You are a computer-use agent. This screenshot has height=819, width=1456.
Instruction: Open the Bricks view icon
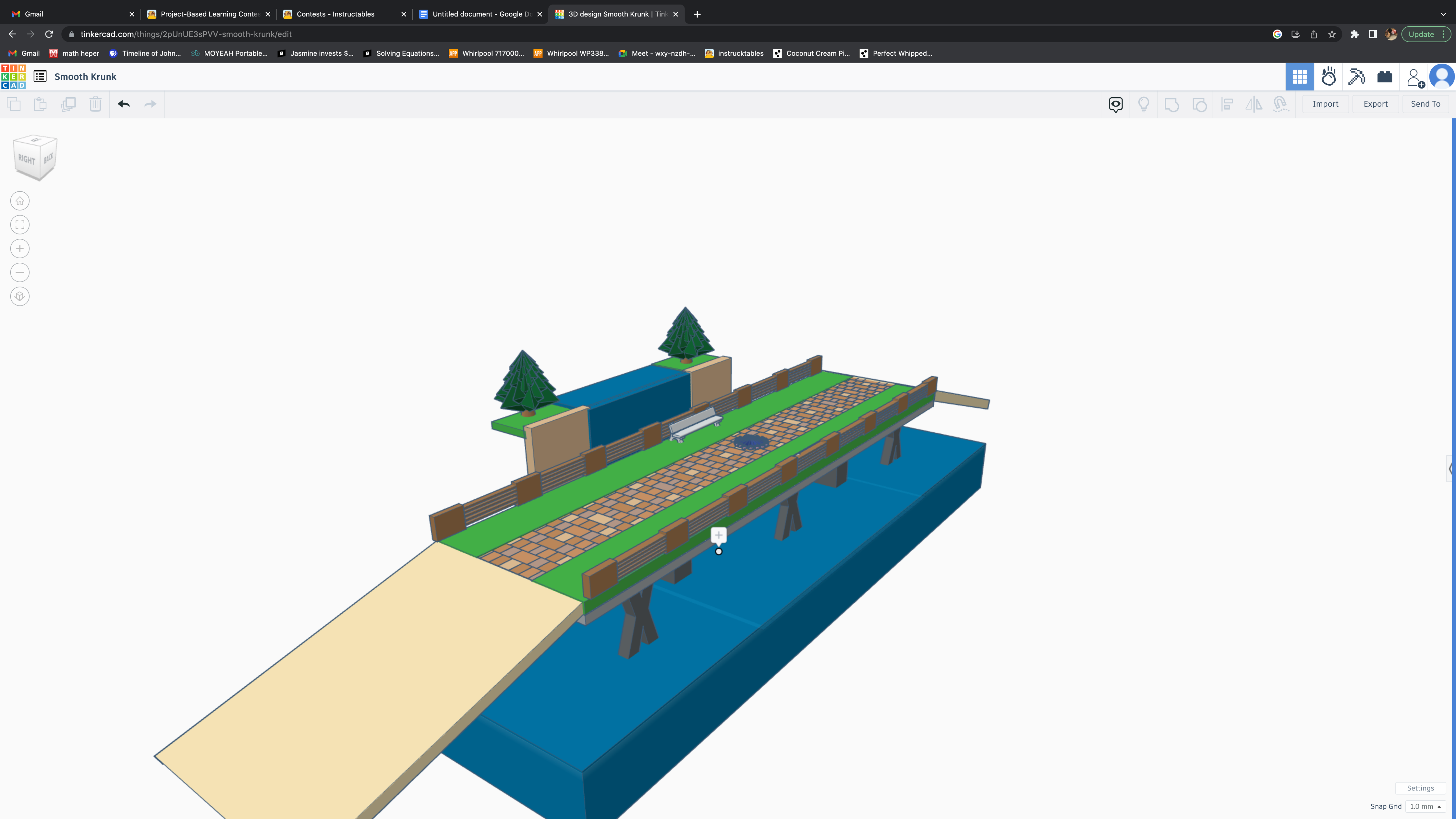pyautogui.click(x=1385, y=77)
